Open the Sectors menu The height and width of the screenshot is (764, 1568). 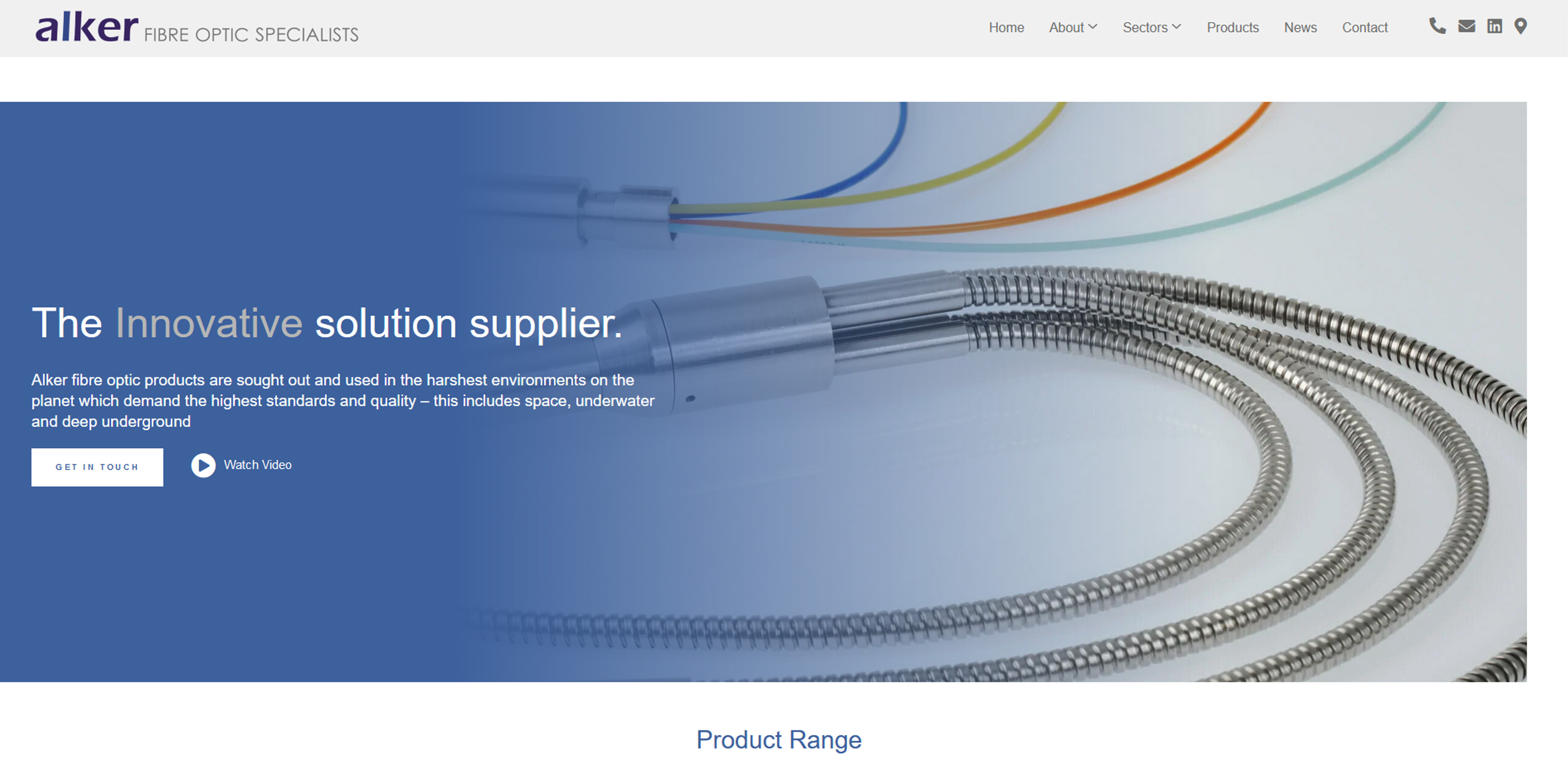[x=1144, y=27]
